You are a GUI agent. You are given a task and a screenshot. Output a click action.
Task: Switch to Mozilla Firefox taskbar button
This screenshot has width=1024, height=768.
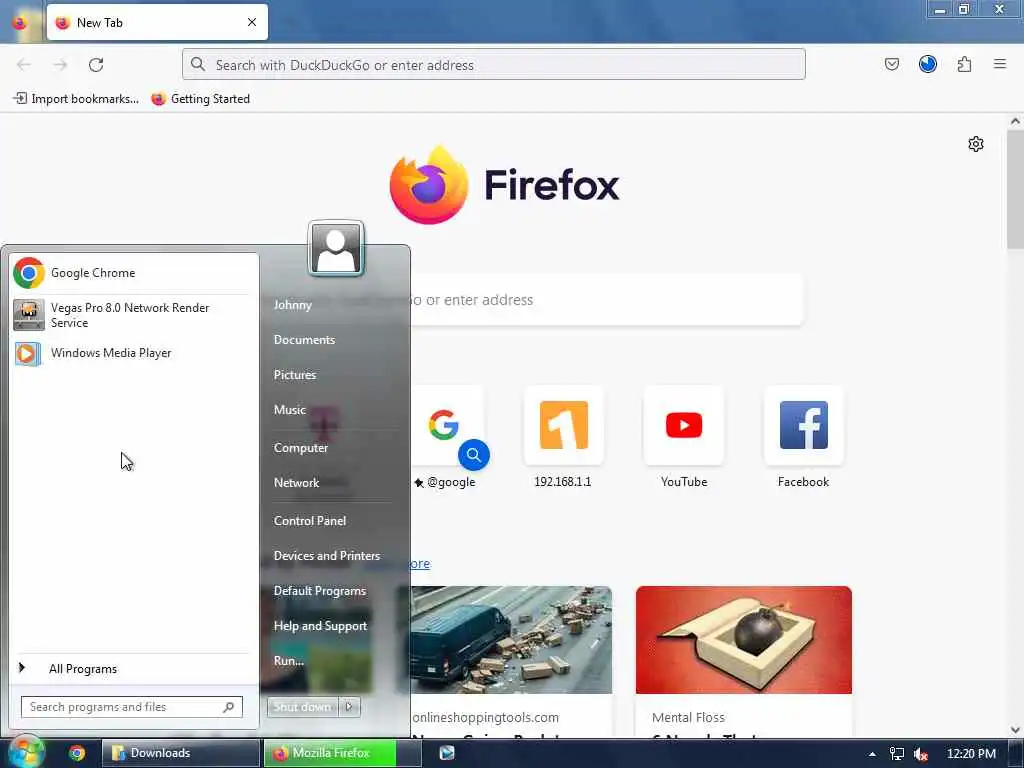pyautogui.click(x=342, y=753)
